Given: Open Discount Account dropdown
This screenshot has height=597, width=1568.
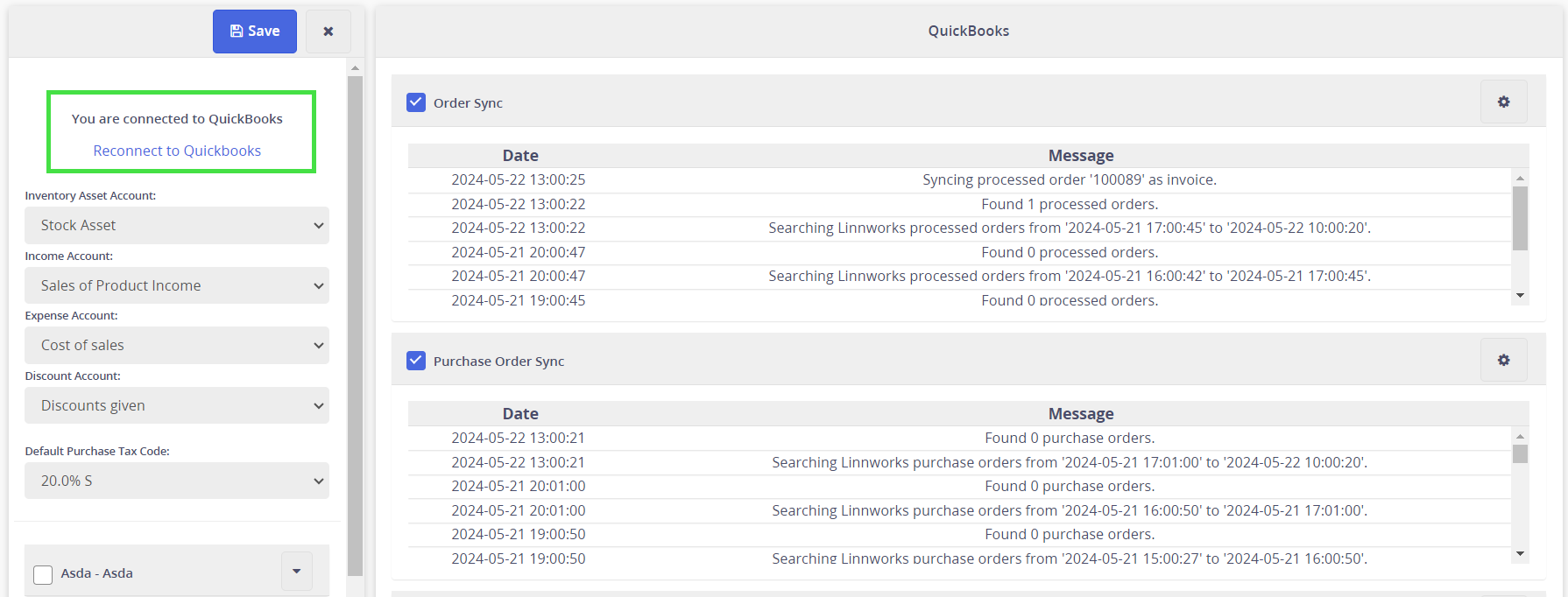Looking at the screenshot, I should point(177,405).
